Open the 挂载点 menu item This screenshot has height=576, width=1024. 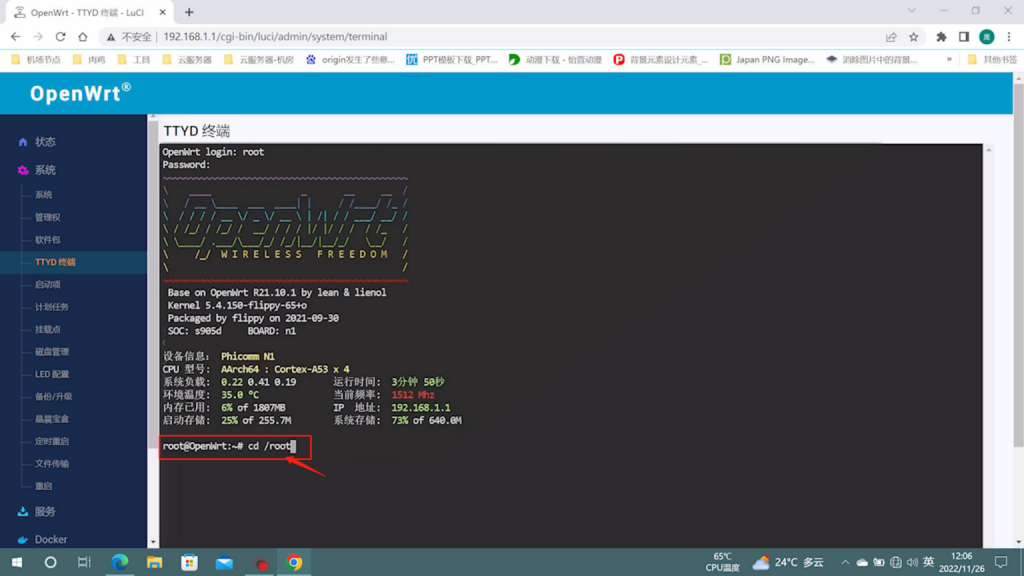(48, 329)
